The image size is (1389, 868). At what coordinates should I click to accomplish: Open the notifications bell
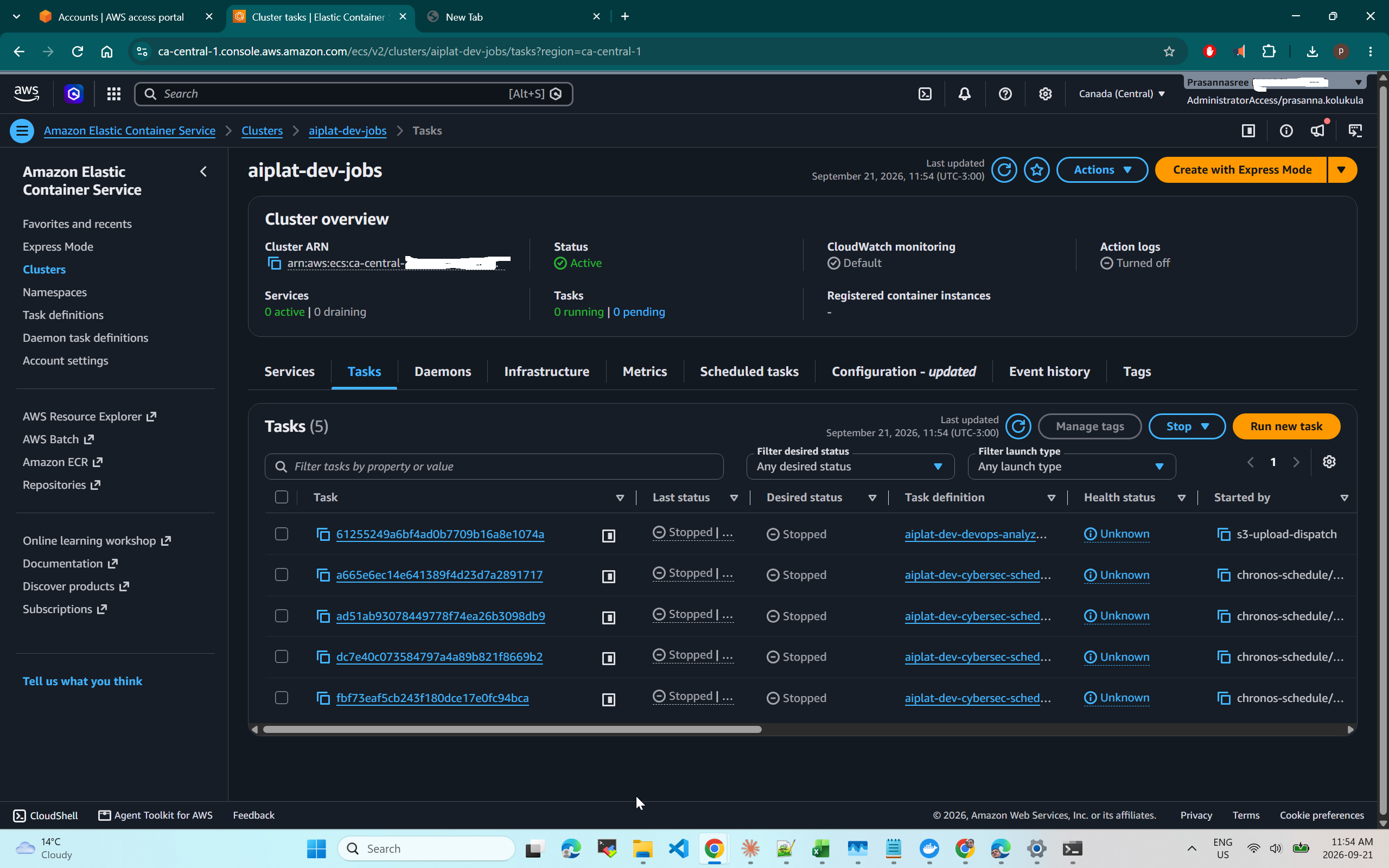(x=965, y=93)
